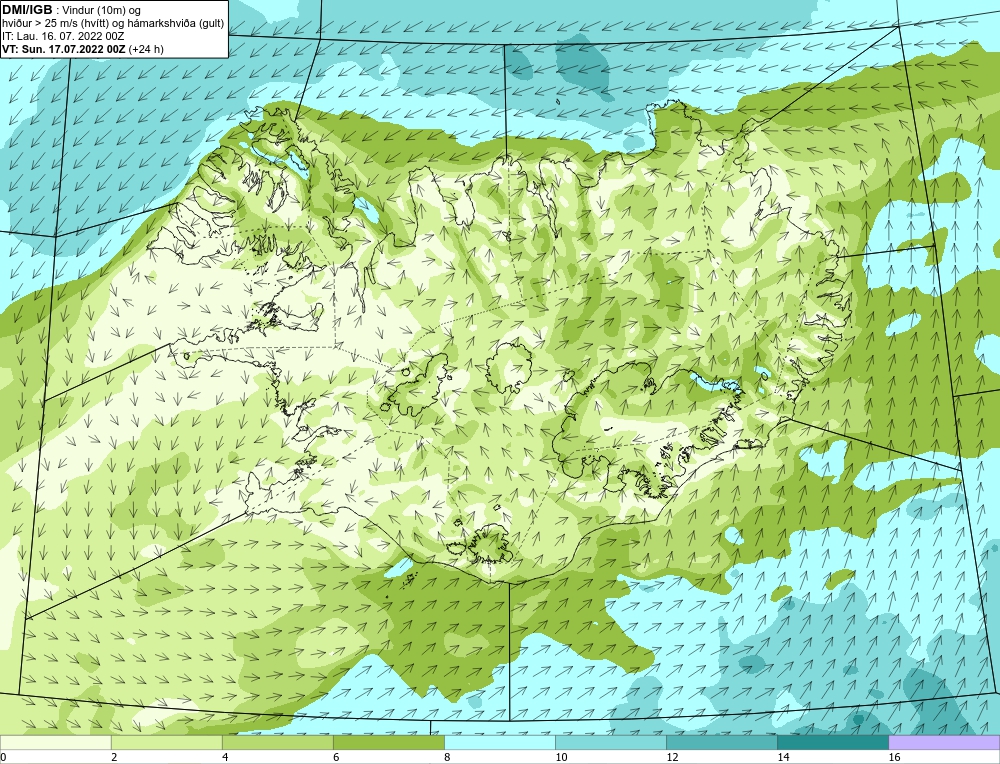Click the 'IT: Lau. 16. 07. 2022 00Z' line

[63, 36]
